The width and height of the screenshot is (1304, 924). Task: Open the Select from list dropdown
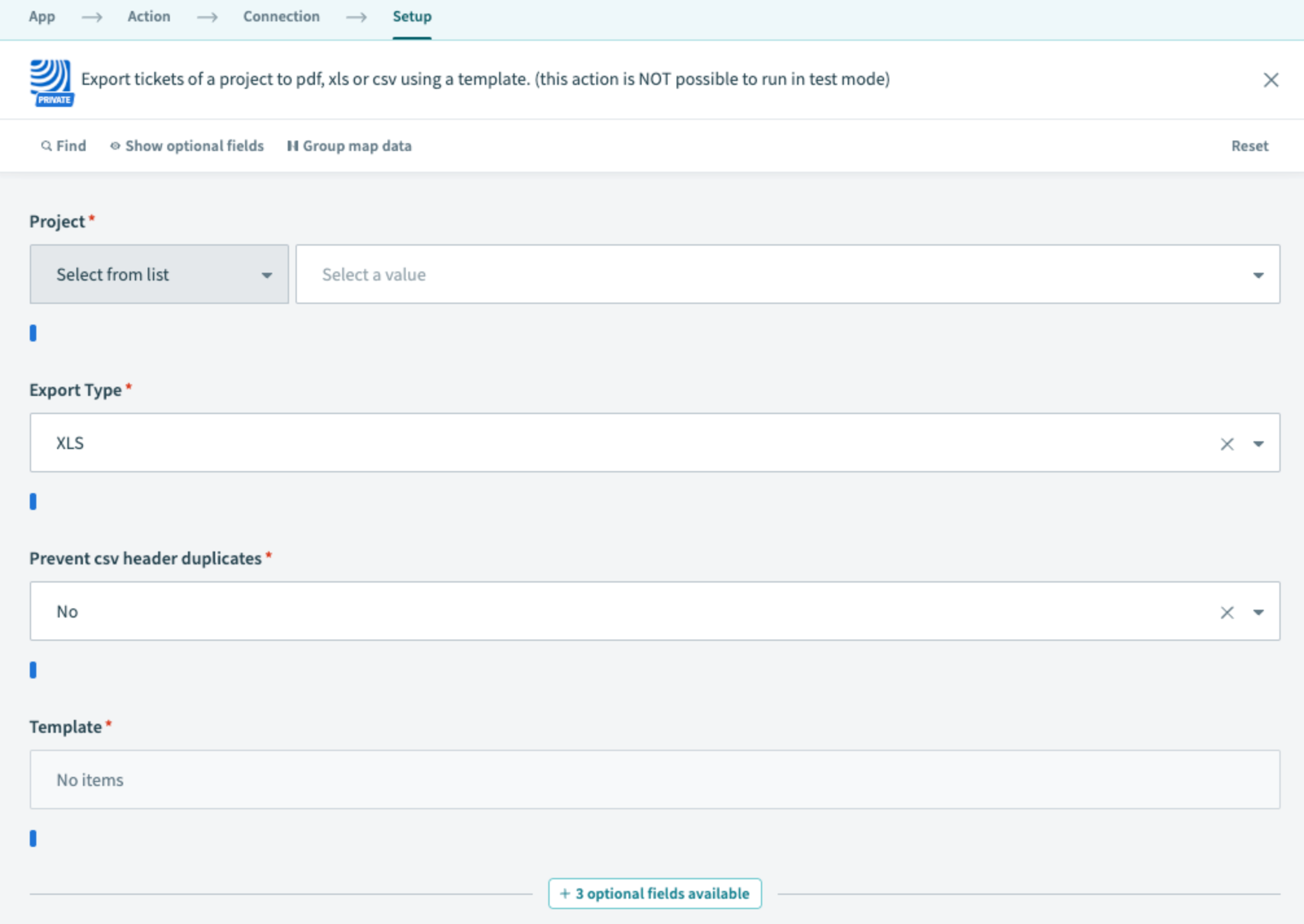[x=159, y=275]
